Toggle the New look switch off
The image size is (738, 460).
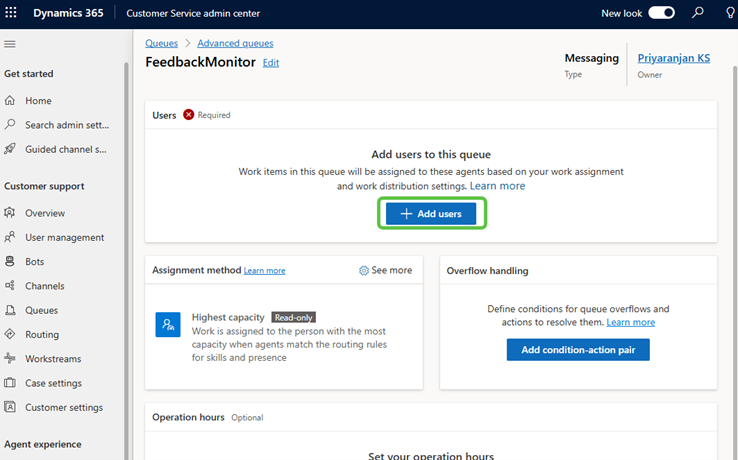point(661,13)
